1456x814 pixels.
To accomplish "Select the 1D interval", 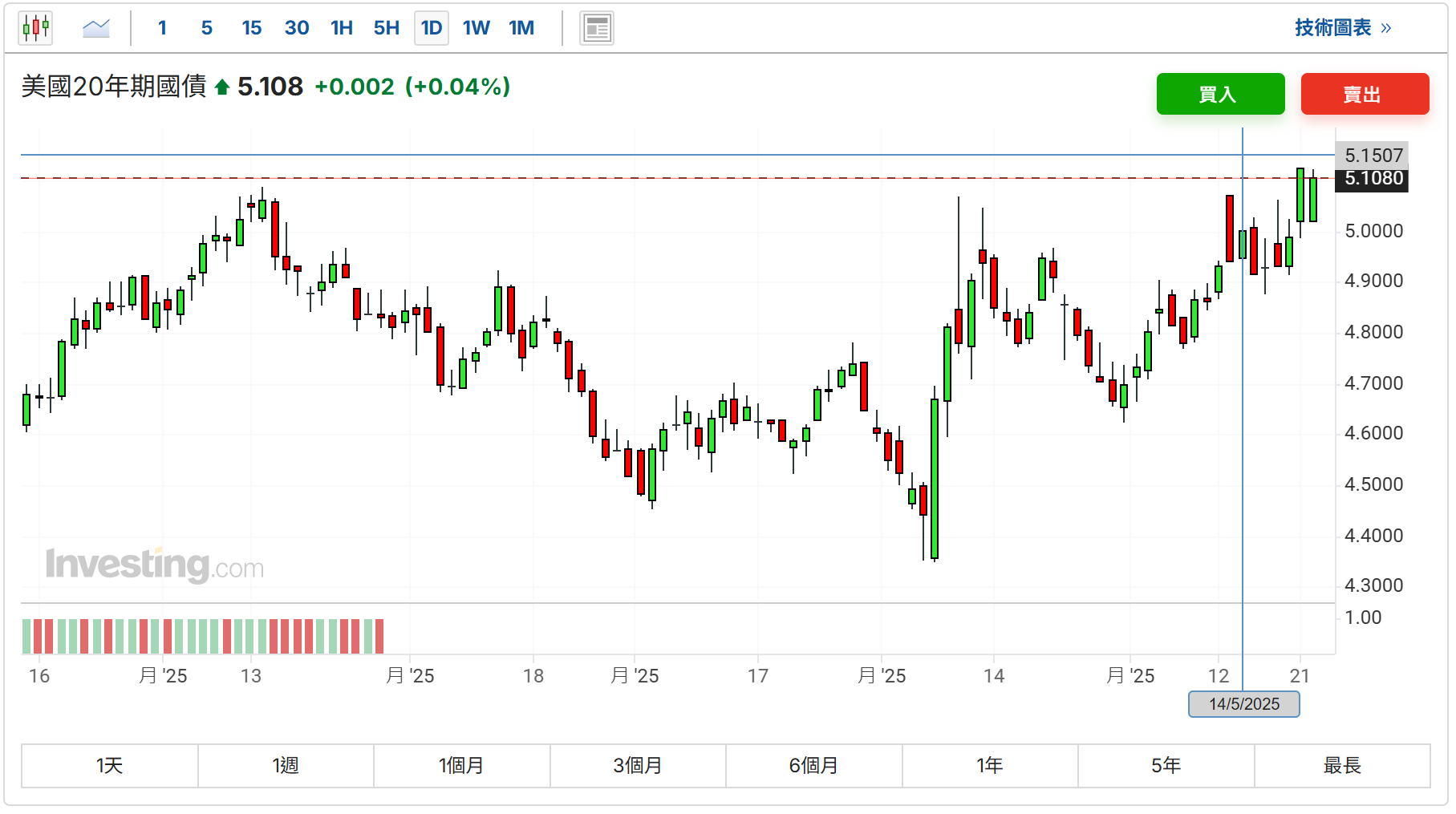I will pos(432,28).
